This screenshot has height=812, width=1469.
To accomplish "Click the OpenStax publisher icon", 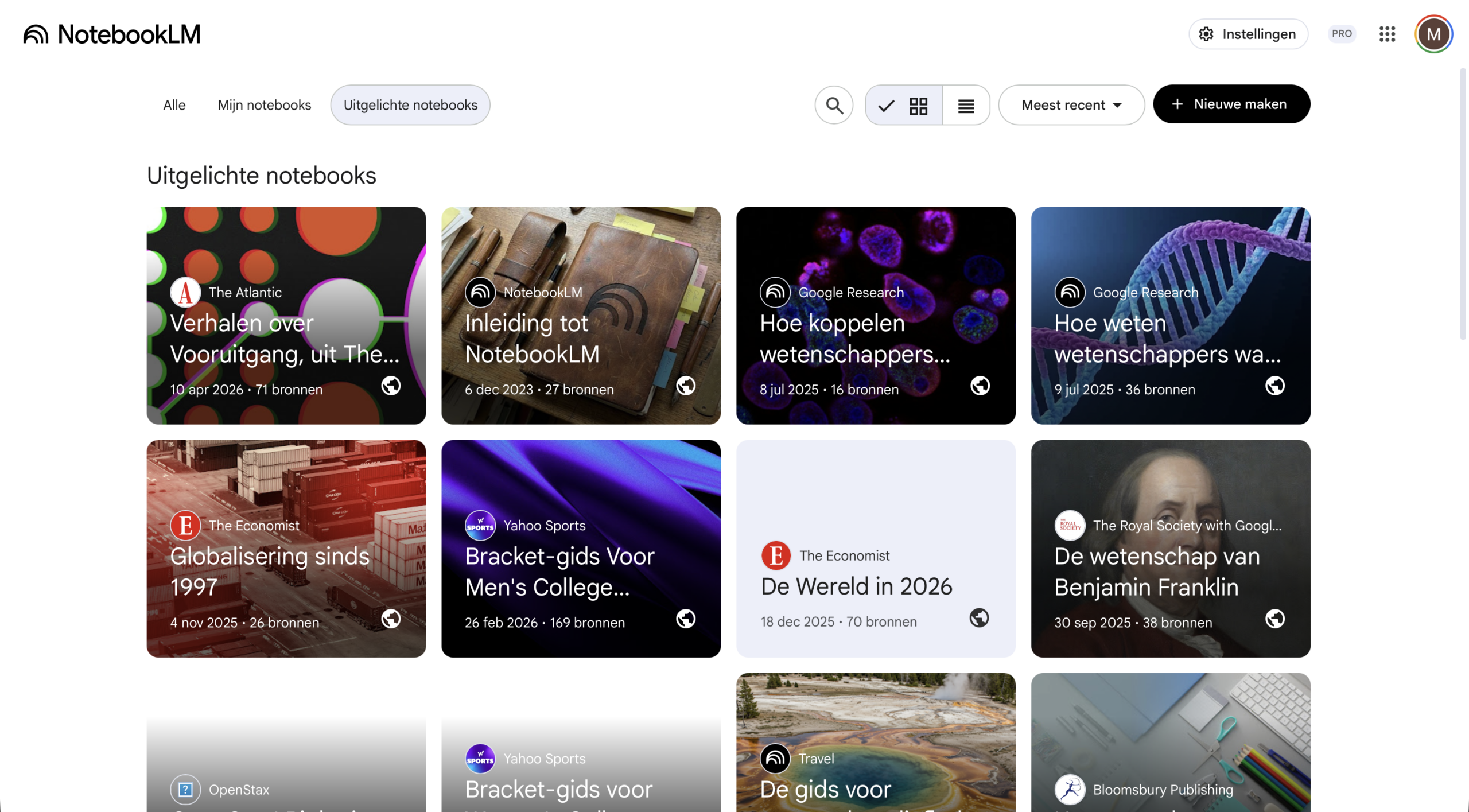I will tap(185, 790).
